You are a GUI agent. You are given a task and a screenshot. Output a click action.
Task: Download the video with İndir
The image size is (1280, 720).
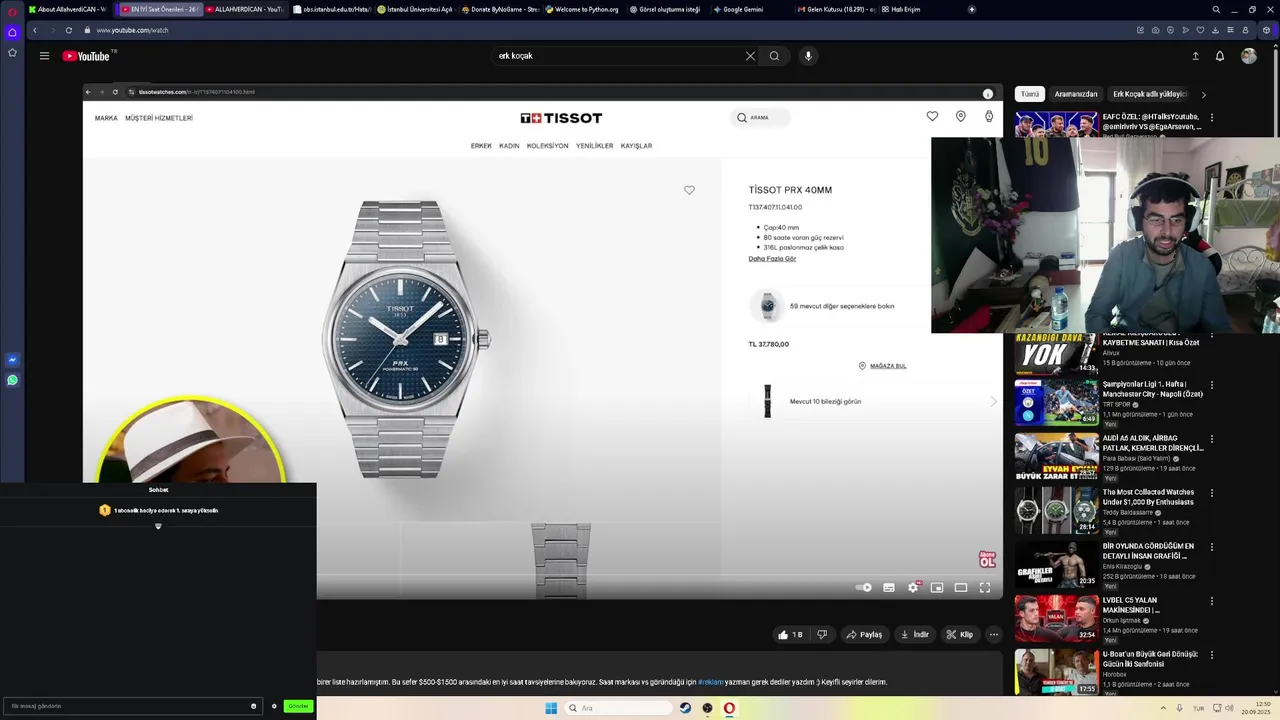(x=914, y=634)
